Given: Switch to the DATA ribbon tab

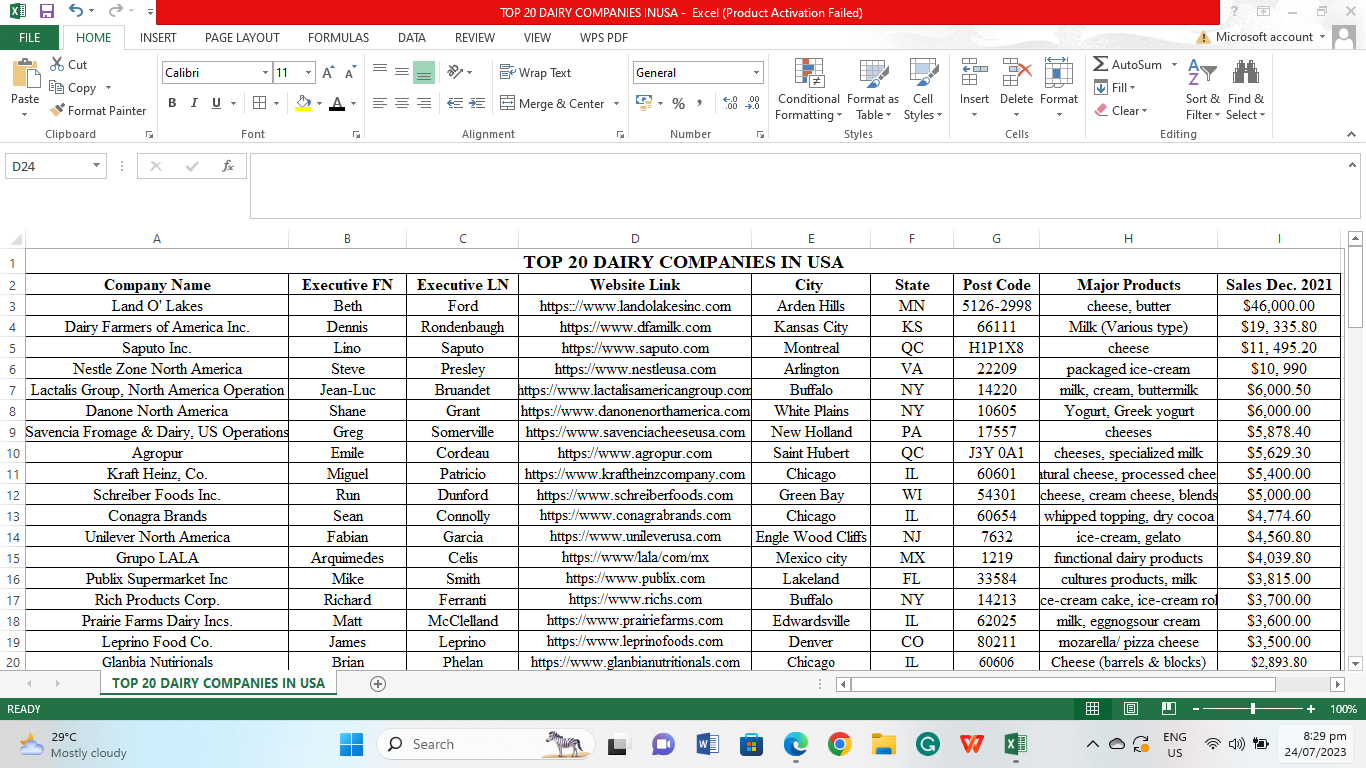Looking at the screenshot, I should (x=412, y=38).
